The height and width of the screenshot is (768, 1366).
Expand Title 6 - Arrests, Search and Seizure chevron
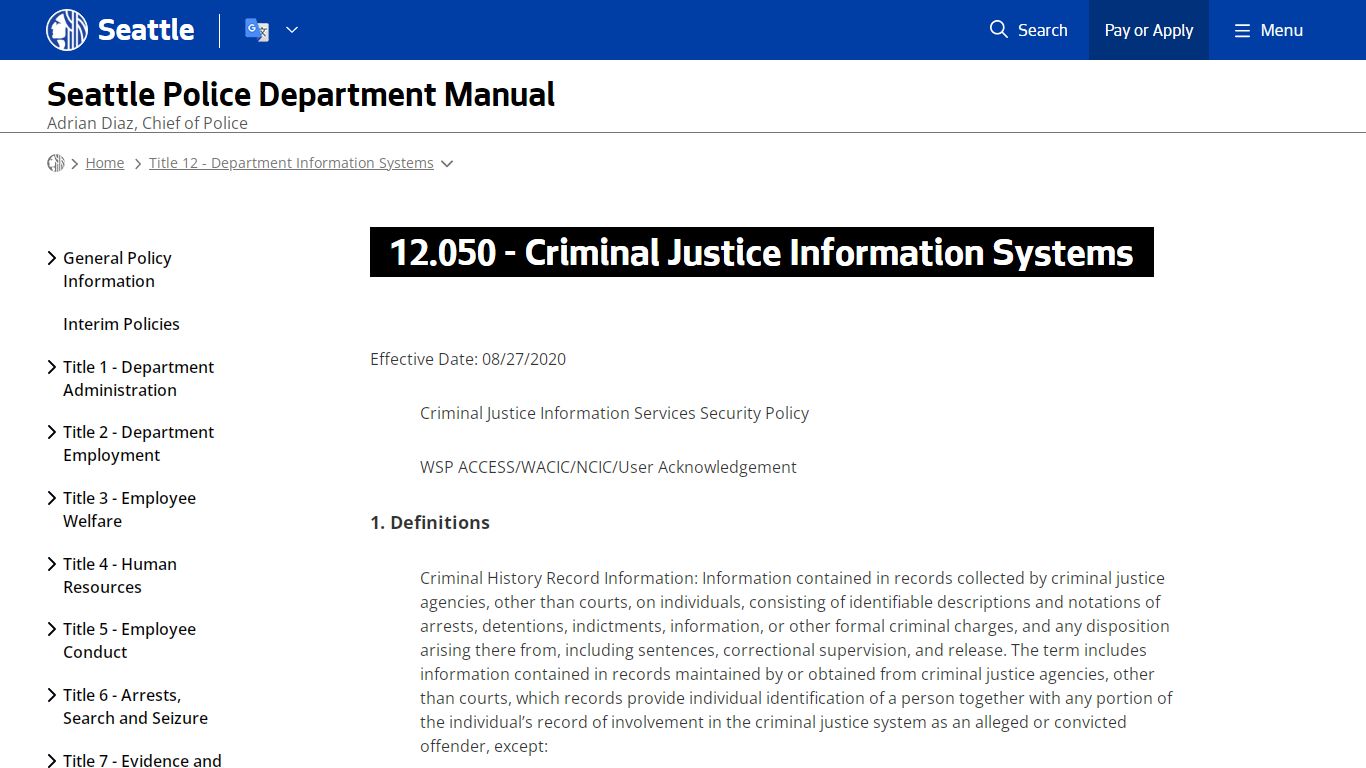52,695
